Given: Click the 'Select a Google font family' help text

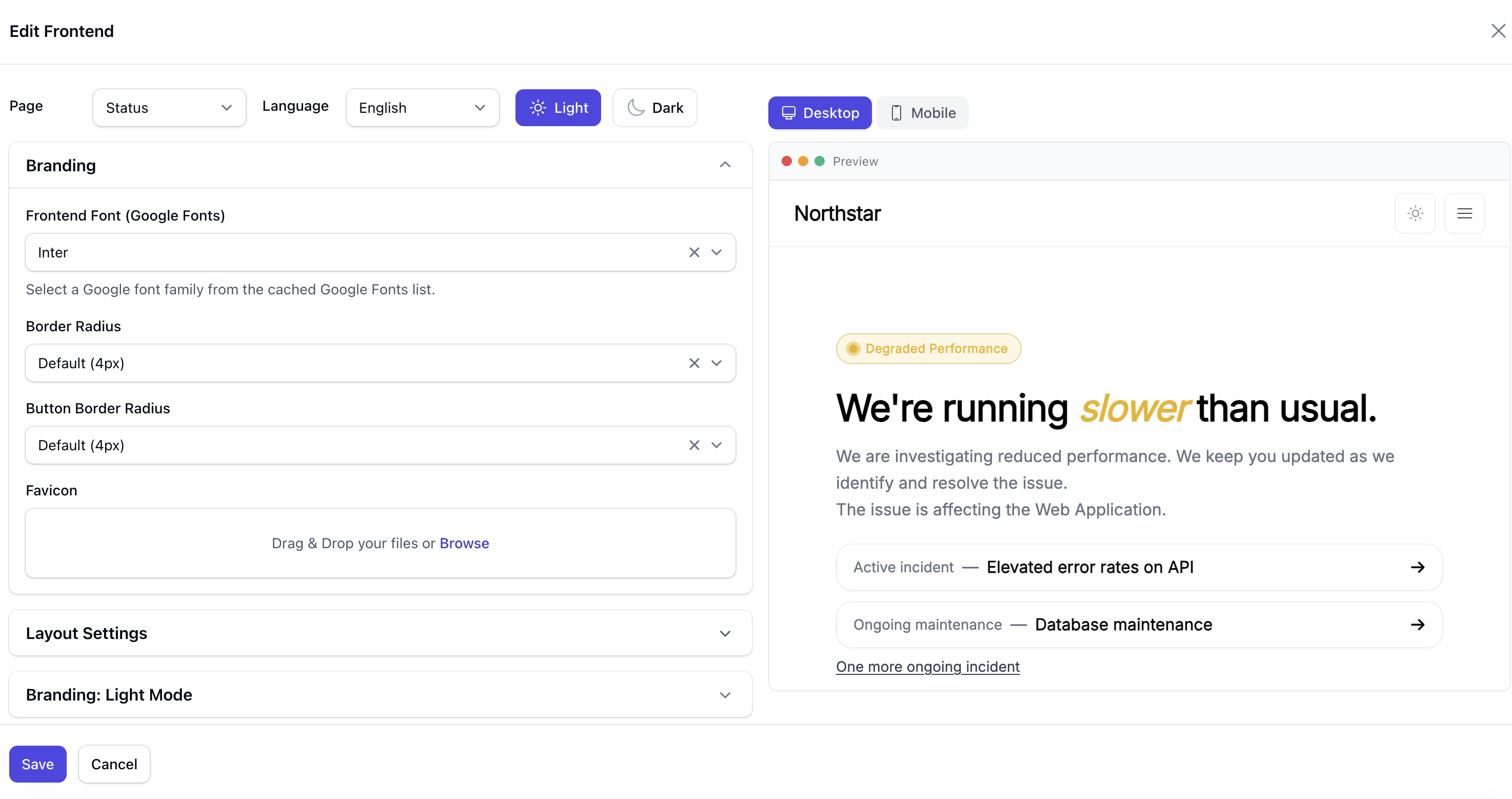Looking at the screenshot, I should (230, 289).
